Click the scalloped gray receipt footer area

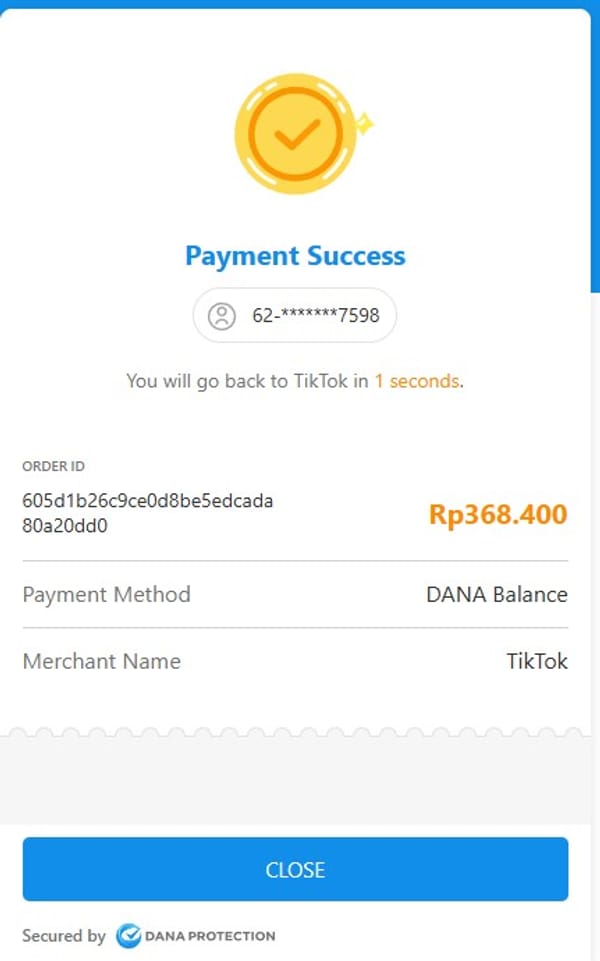[295, 775]
